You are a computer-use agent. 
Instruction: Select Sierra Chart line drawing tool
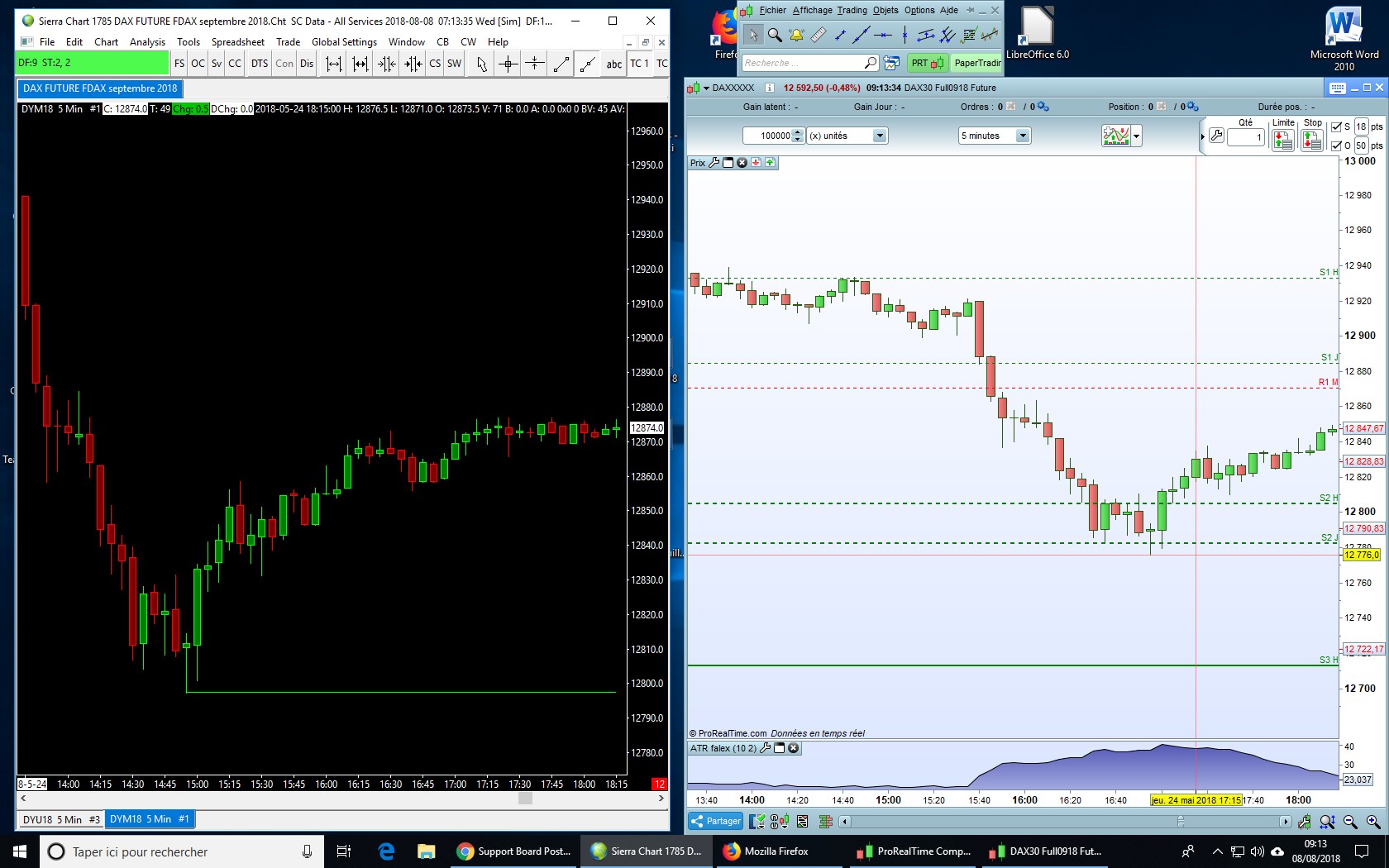(561, 64)
